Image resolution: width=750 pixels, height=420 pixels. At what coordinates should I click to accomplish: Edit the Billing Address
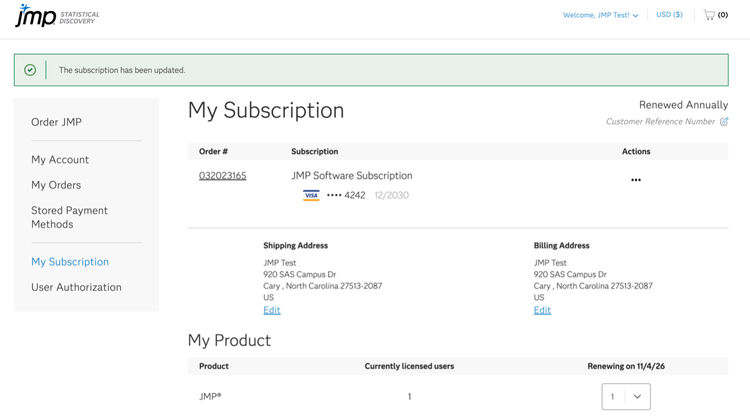[542, 310]
